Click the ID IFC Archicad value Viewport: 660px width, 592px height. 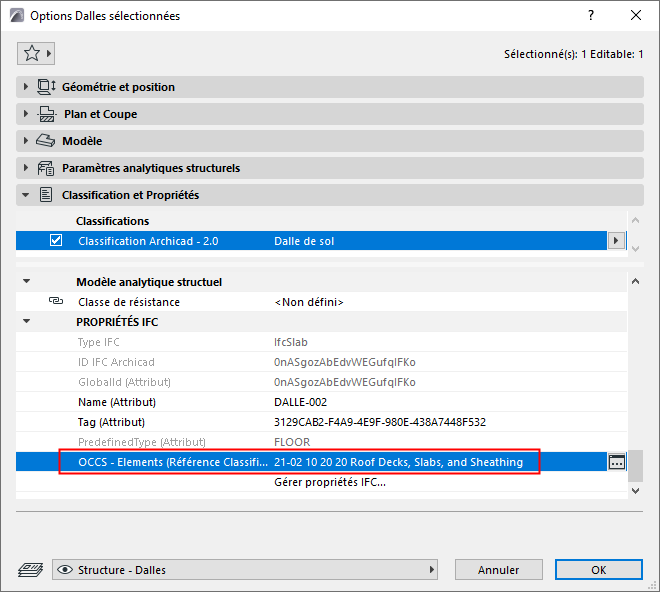point(345,362)
